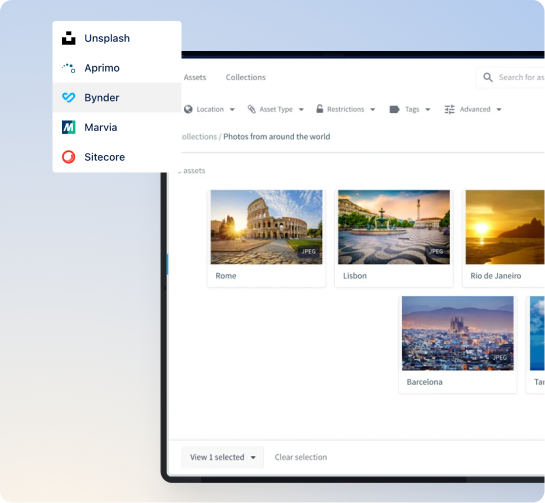The width and height of the screenshot is (545, 503).
Task: Click the Bynder heart logo icon
Action: point(68,97)
